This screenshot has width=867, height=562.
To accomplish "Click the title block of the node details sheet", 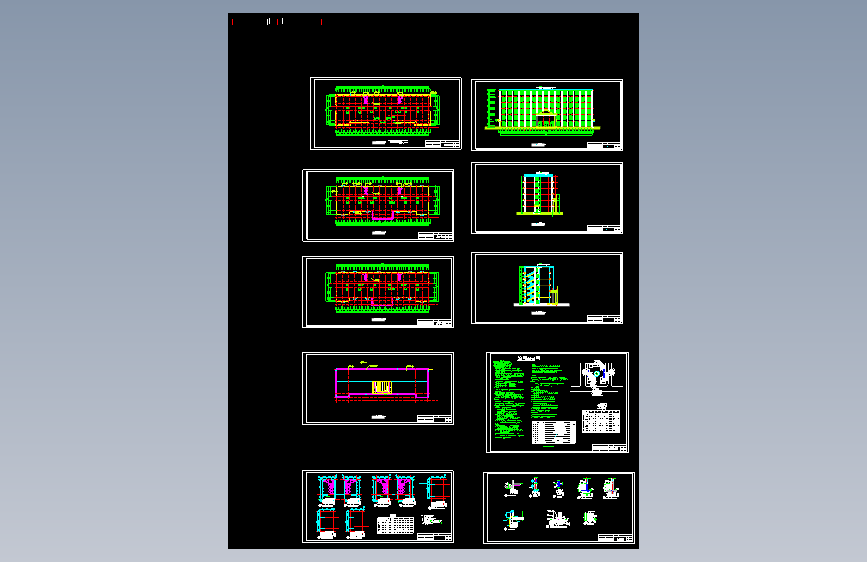I will (615, 538).
